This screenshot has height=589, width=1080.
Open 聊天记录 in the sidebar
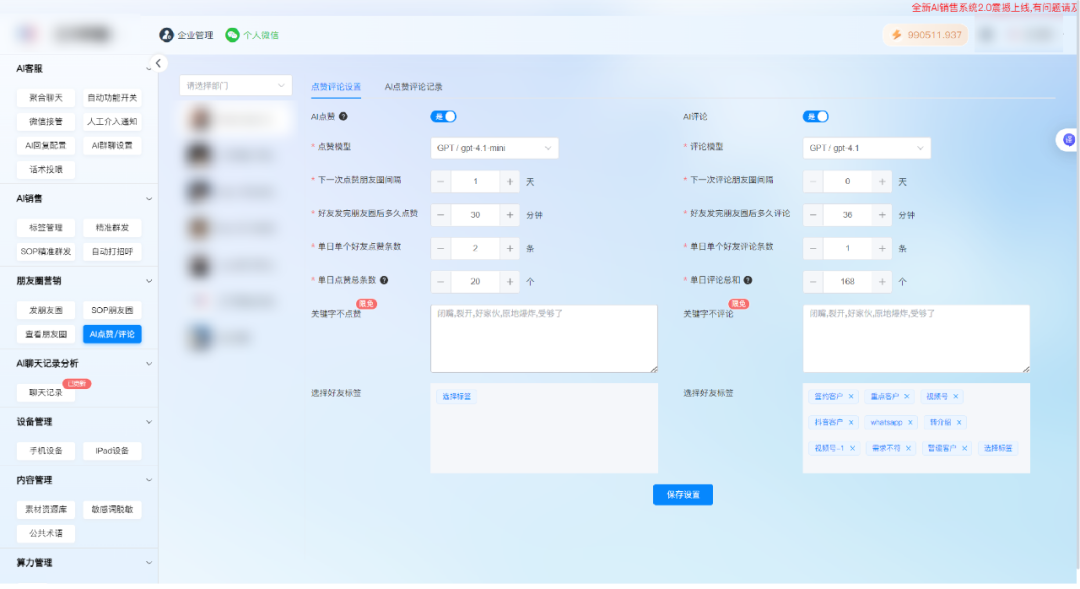pos(46,393)
